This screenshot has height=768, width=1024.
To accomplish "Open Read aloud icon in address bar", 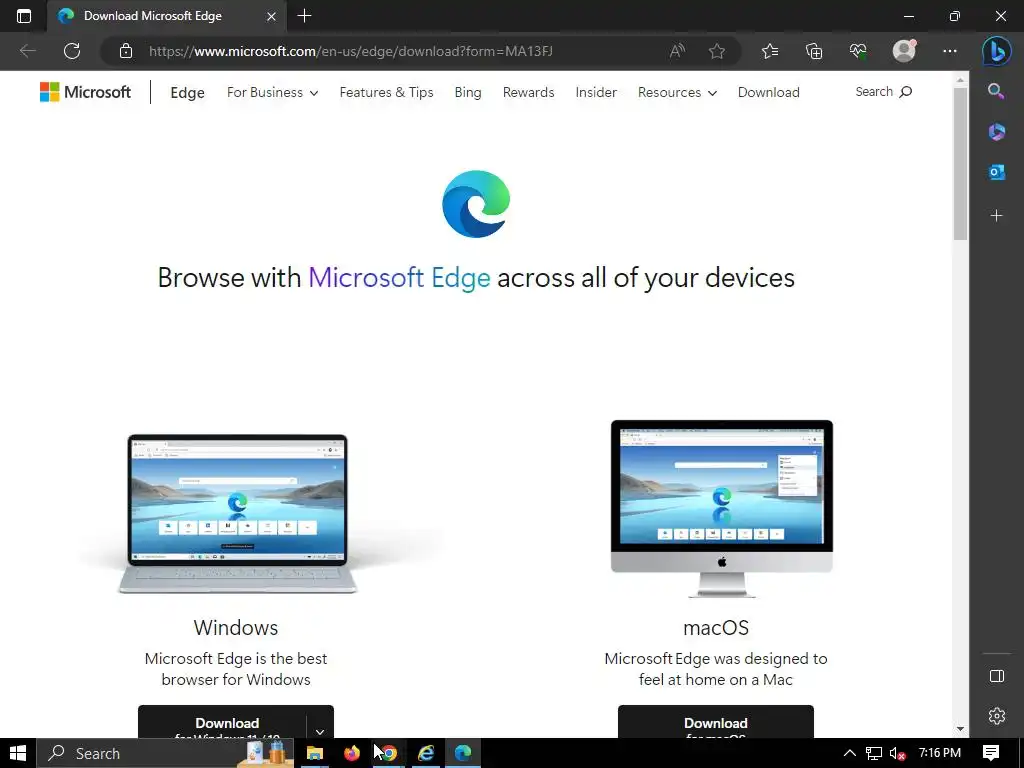I will pyautogui.click(x=677, y=51).
